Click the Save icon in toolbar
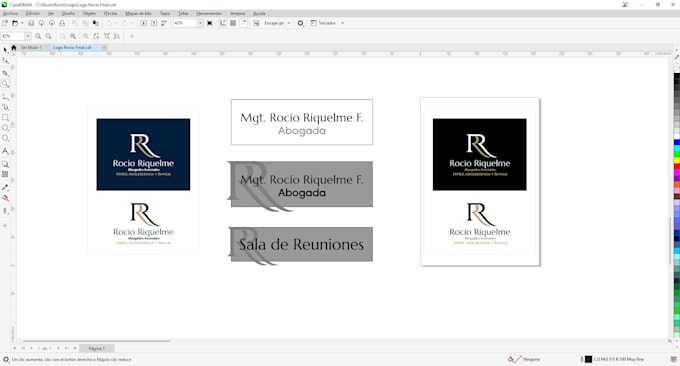 (x=31, y=23)
